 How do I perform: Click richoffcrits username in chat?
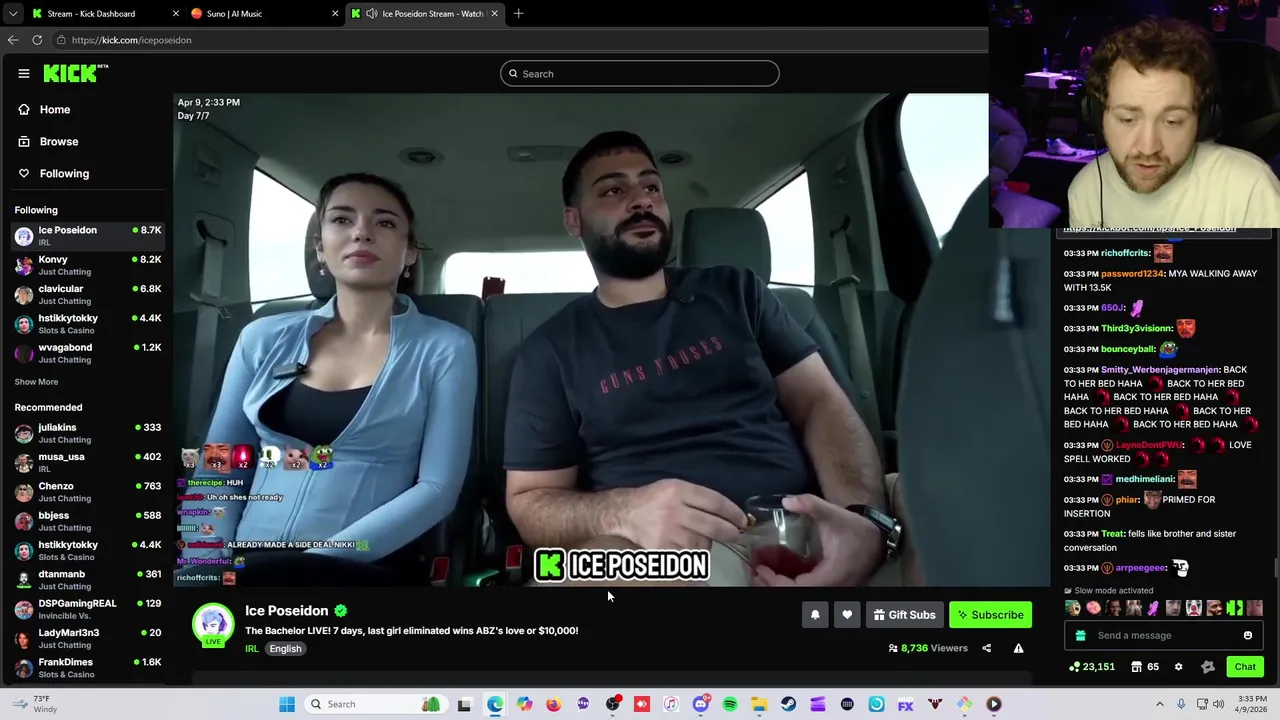pyautogui.click(x=1126, y=254)
